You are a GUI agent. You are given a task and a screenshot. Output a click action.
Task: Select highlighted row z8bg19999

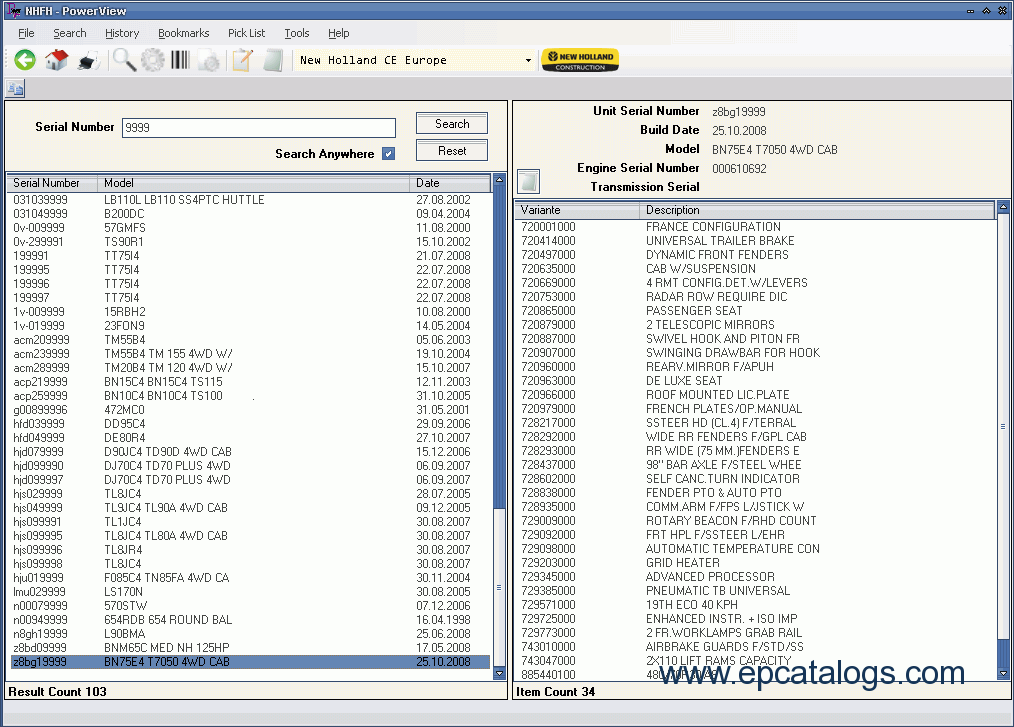pos(250,662)
